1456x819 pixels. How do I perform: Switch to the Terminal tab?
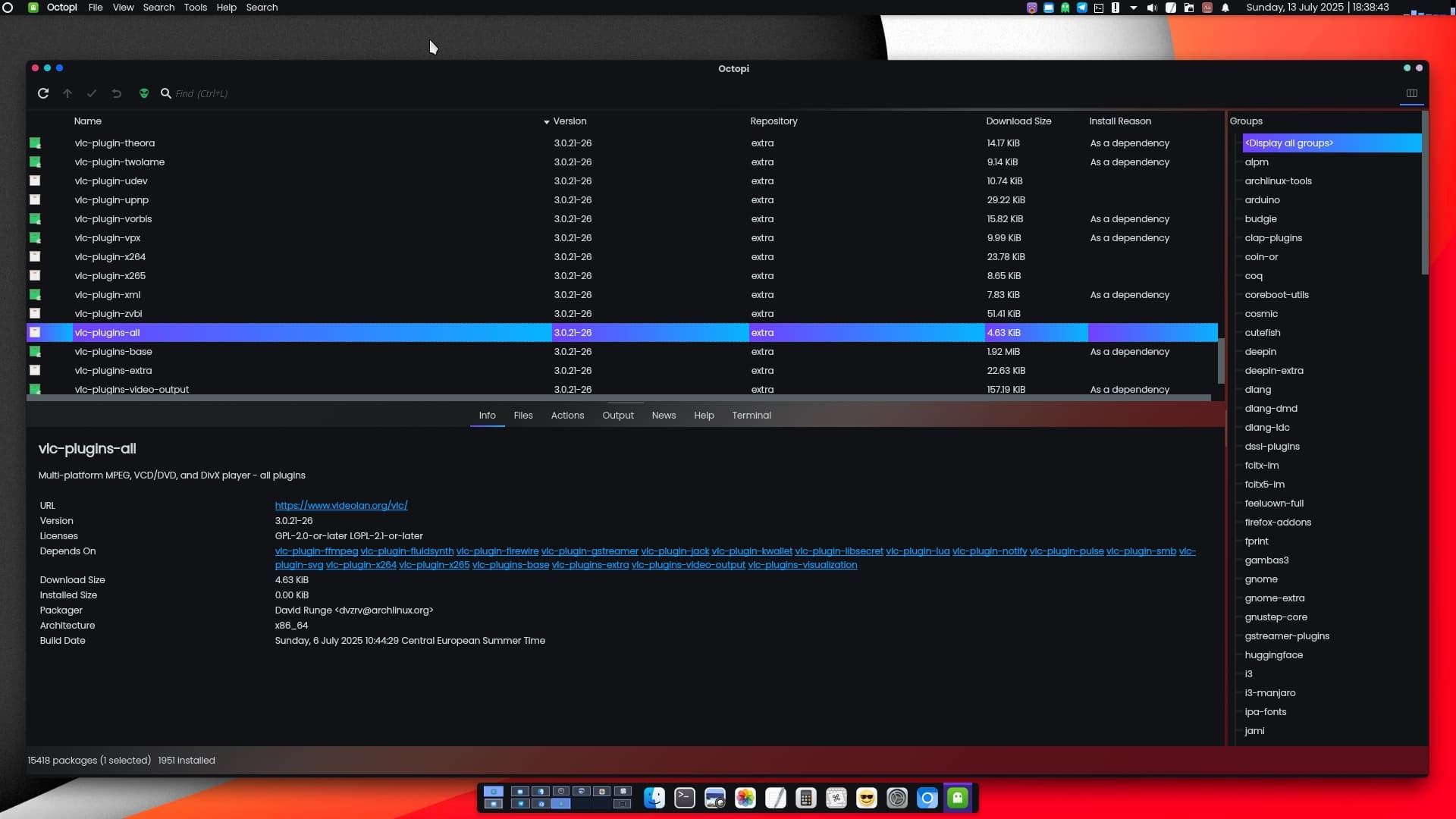[752, 416]
